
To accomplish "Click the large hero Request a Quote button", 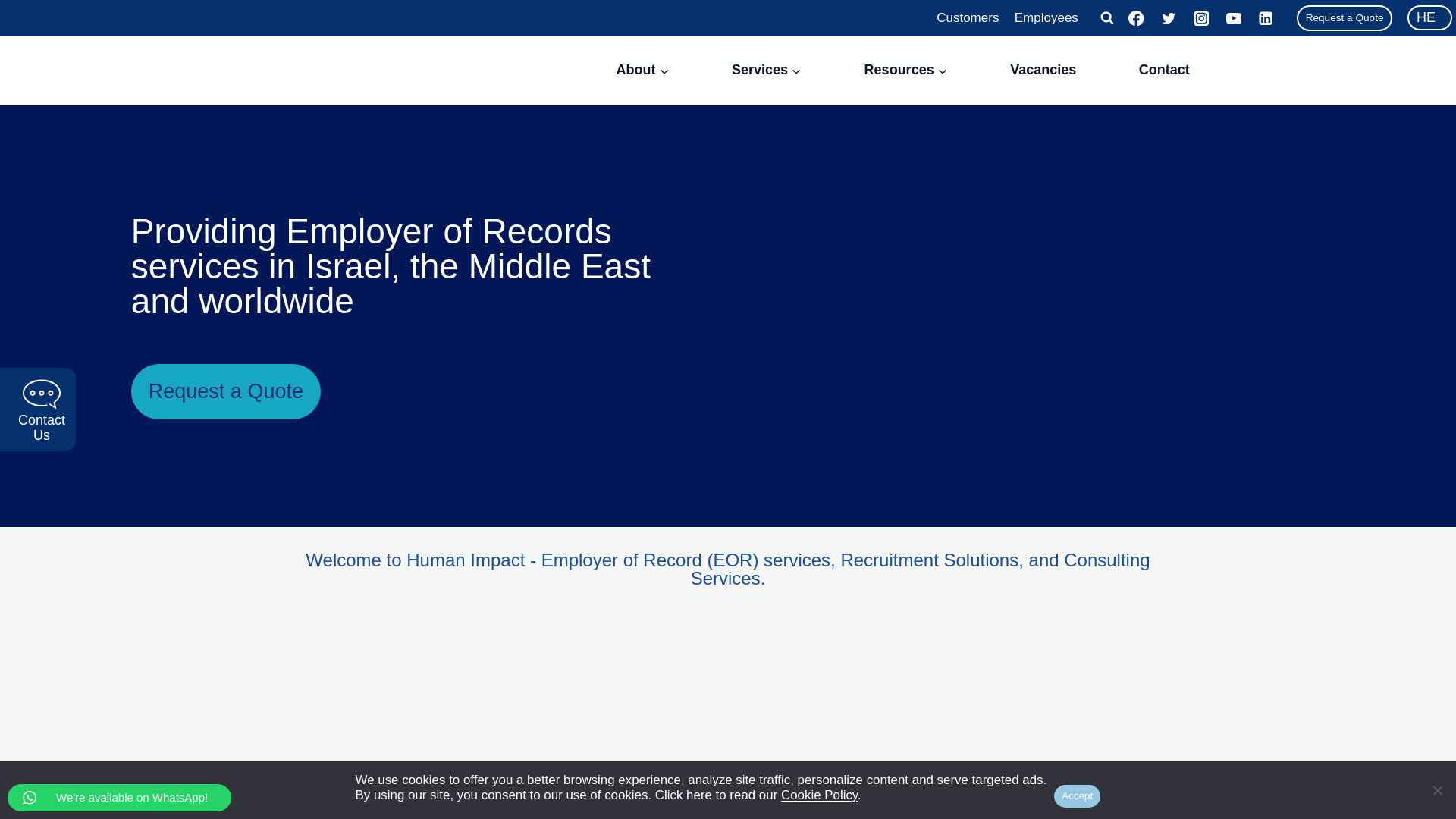I will point(226,391).
